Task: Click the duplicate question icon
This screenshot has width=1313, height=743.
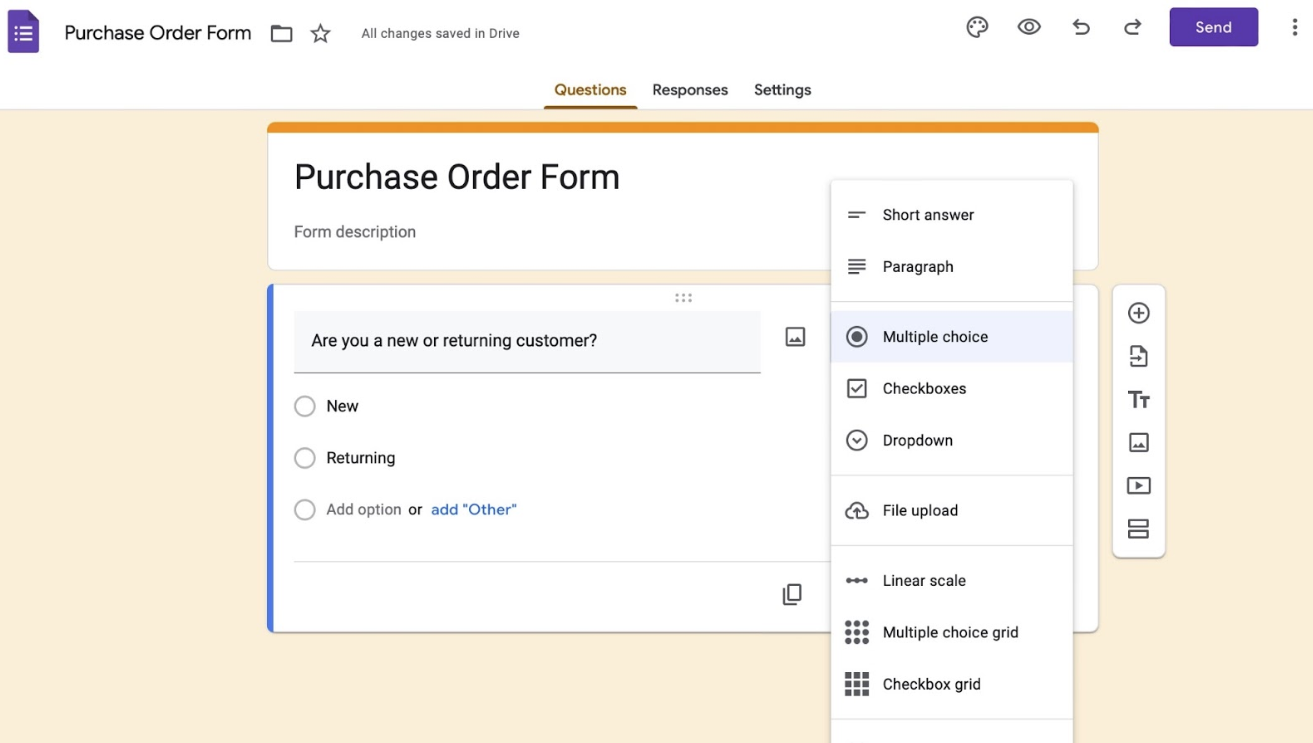Action: 792,594
